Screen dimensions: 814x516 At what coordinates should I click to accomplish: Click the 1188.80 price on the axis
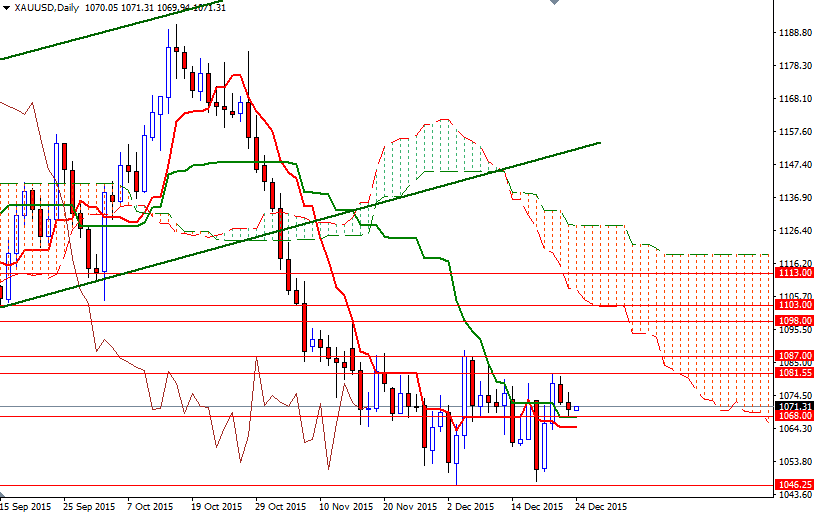coord(793,33)
